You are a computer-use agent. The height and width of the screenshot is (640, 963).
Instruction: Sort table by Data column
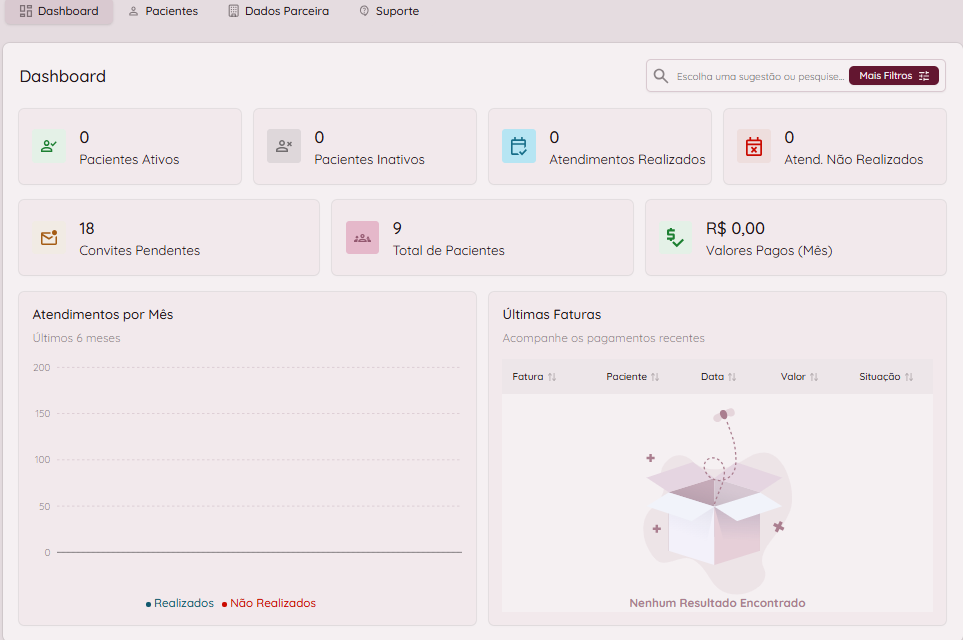click(719, 377)
